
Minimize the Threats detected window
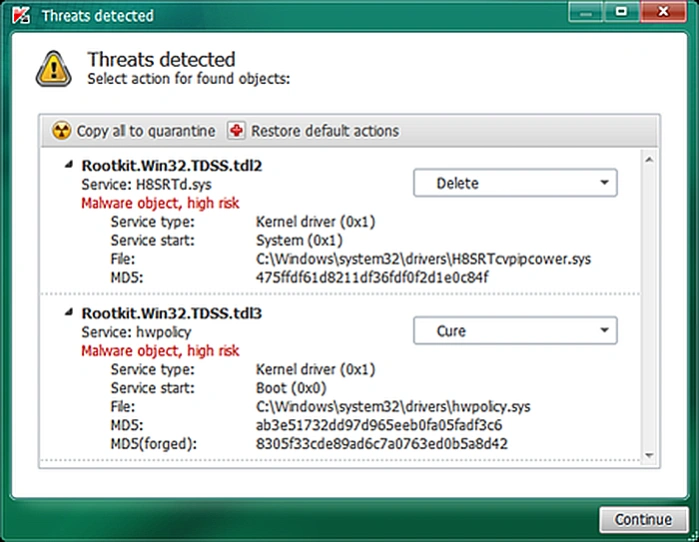[x=586, y=12]
